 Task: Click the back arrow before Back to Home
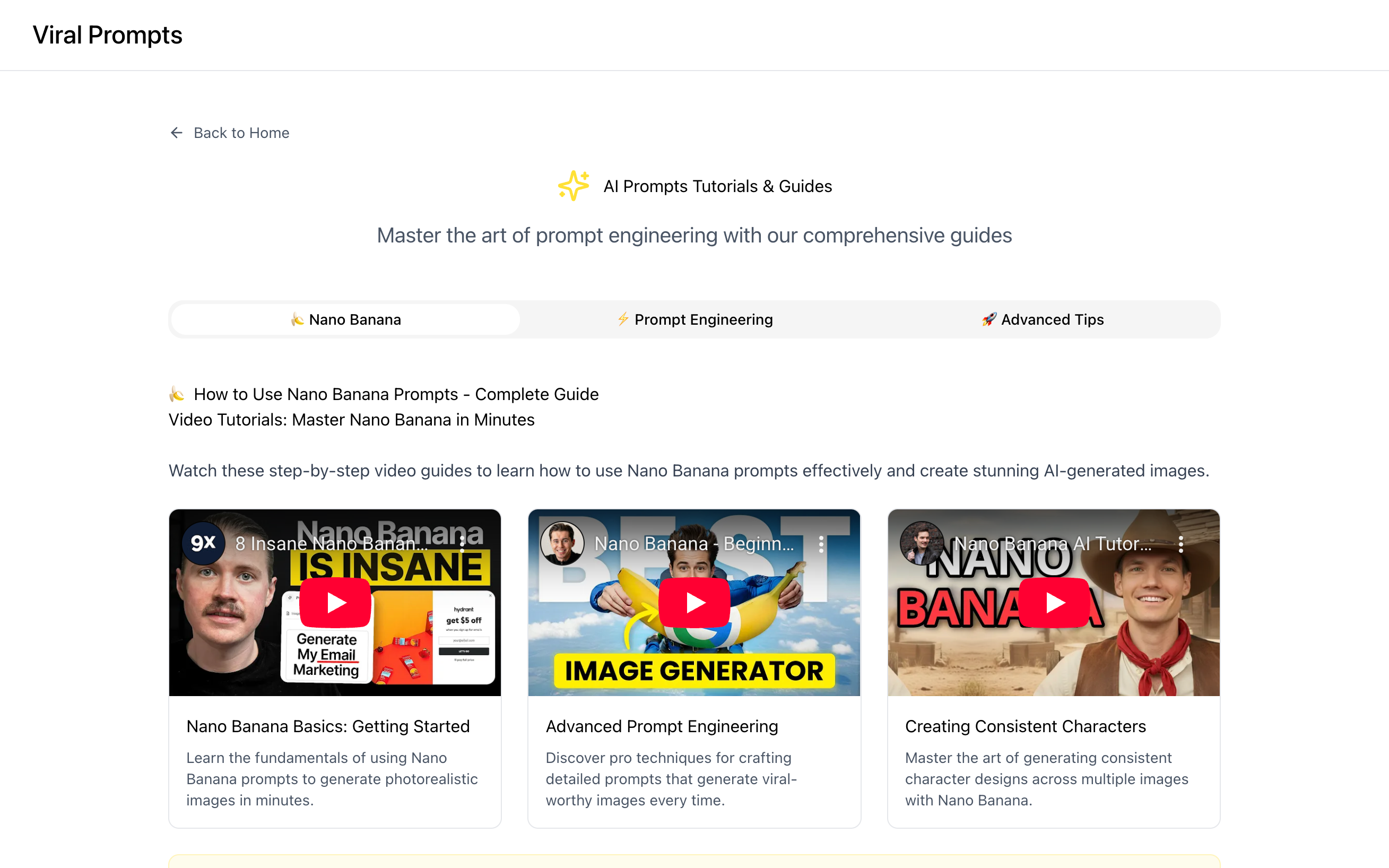[176, 133]
